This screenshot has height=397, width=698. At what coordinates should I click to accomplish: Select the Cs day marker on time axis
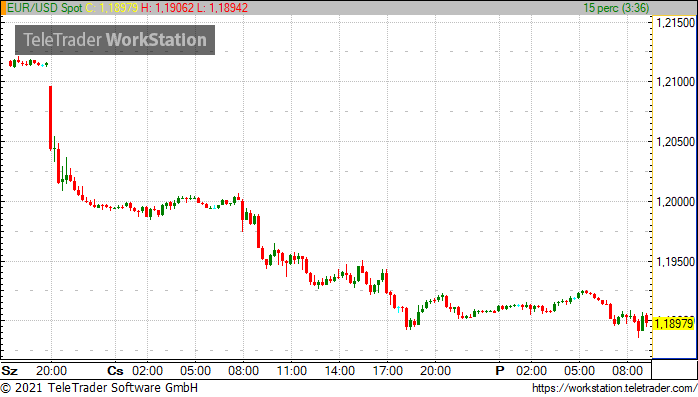click(x=115, y=371)
